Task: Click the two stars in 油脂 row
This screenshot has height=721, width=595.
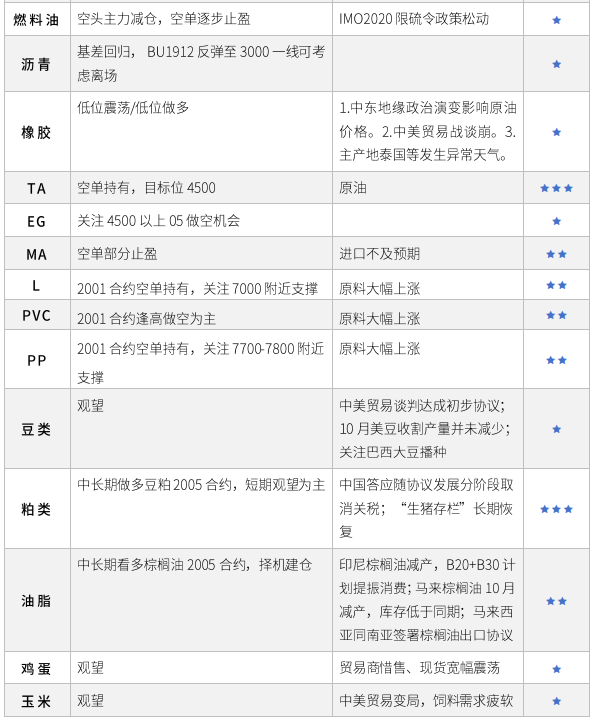Action: (x=556, y=601)
